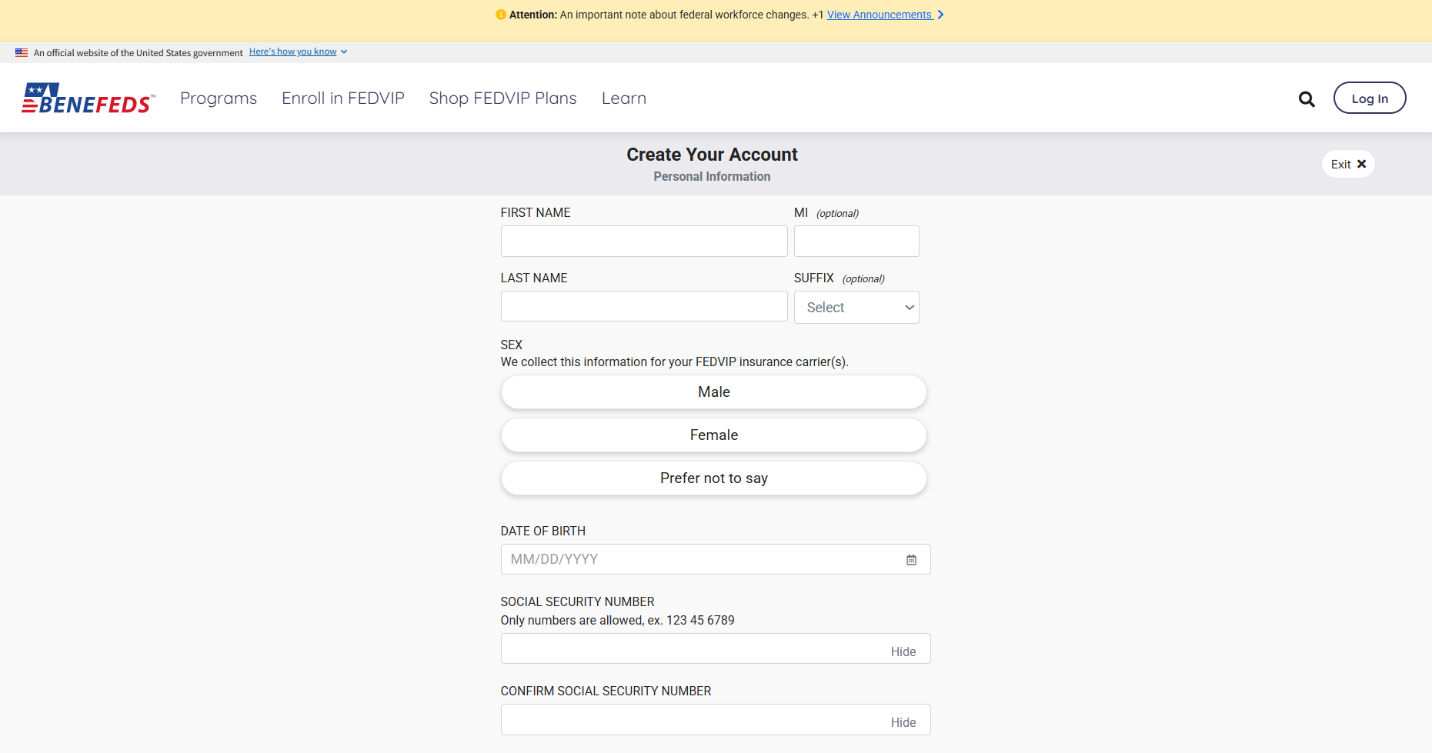Open Enroll in FEDVIP menu
Screen dimensions: 1432x753
(343, 98)
